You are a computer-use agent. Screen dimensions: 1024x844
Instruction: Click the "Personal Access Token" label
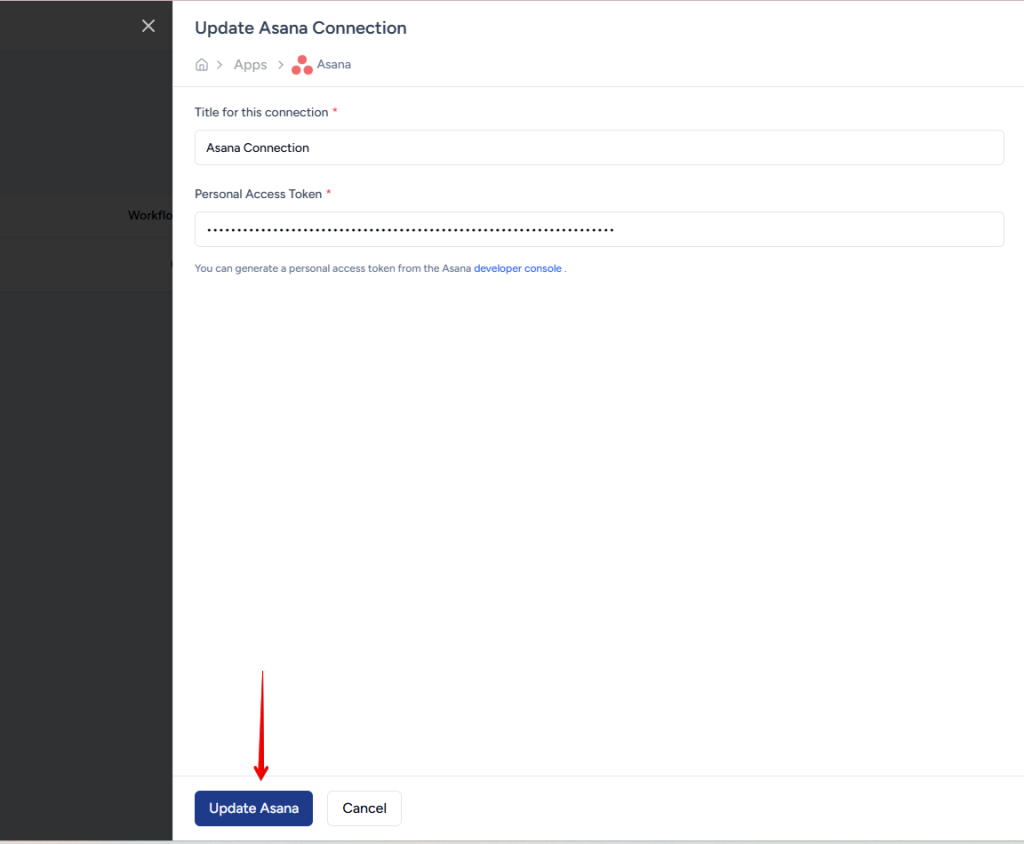(258, 194)
